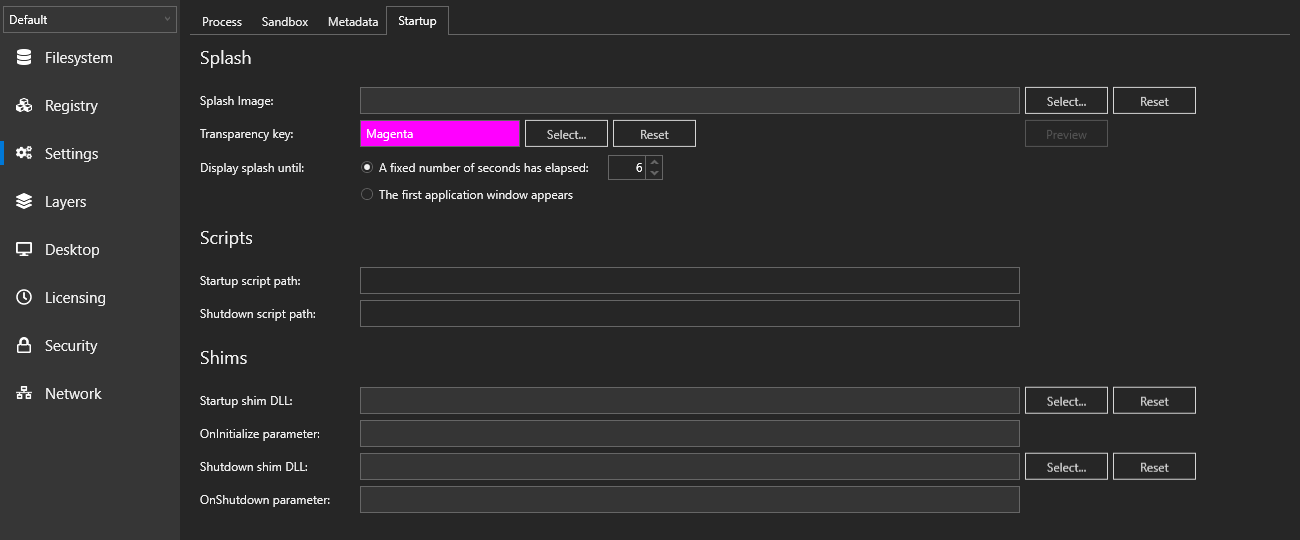Screen dimensions: 1300x540
Task: Decrease splash seconds with down arrow
Action: 655,174
